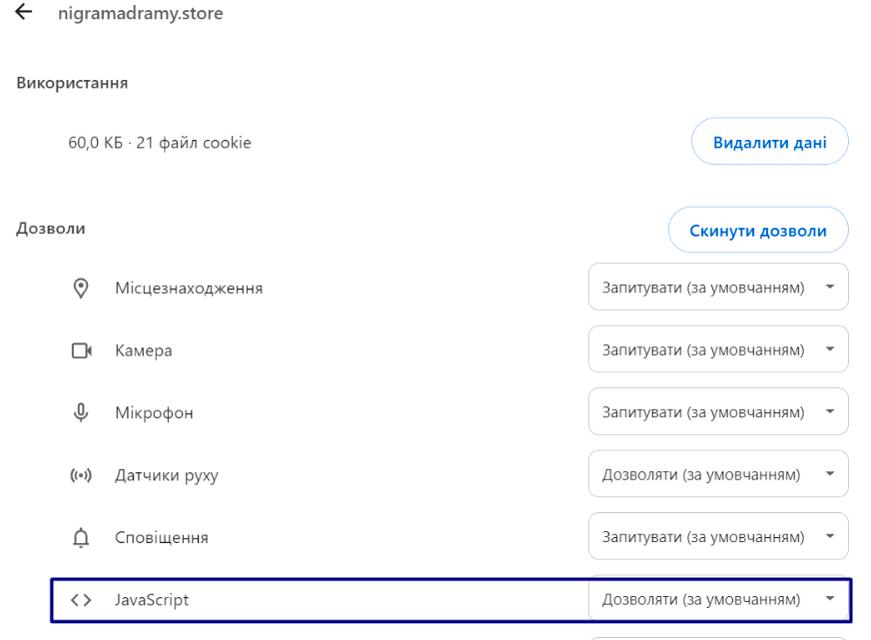
Task: Open the JavaScript permission dropdown
Action: click(x=718, y=599)
